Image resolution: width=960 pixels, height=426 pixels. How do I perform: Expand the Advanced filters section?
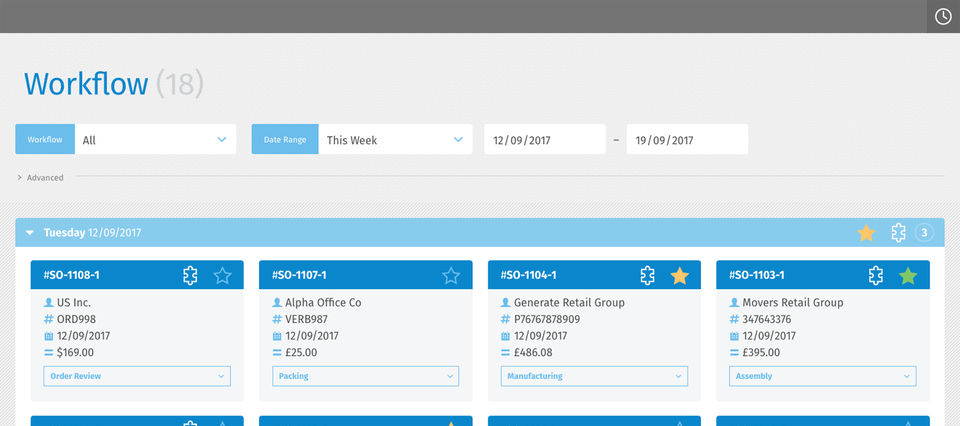pos(40,178)
